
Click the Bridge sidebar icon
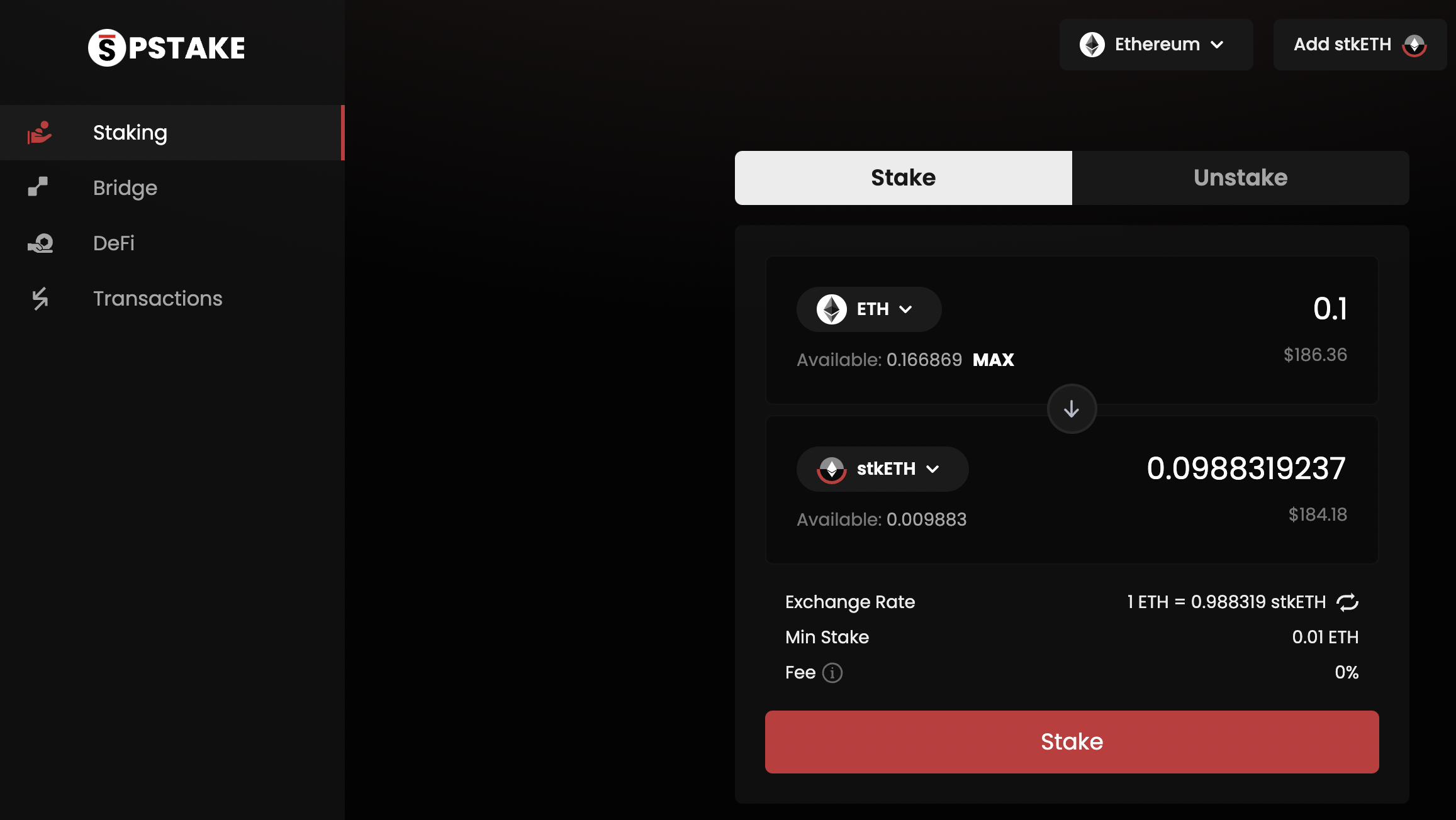37,187
